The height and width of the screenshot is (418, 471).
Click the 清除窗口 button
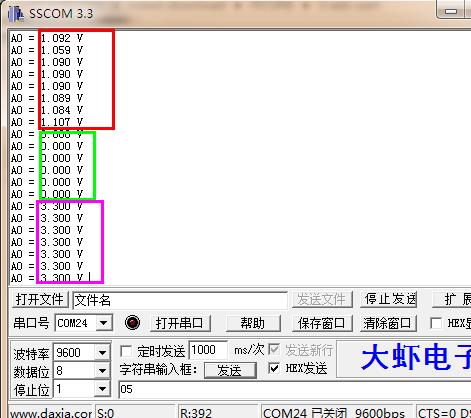[x=388, y=323]
